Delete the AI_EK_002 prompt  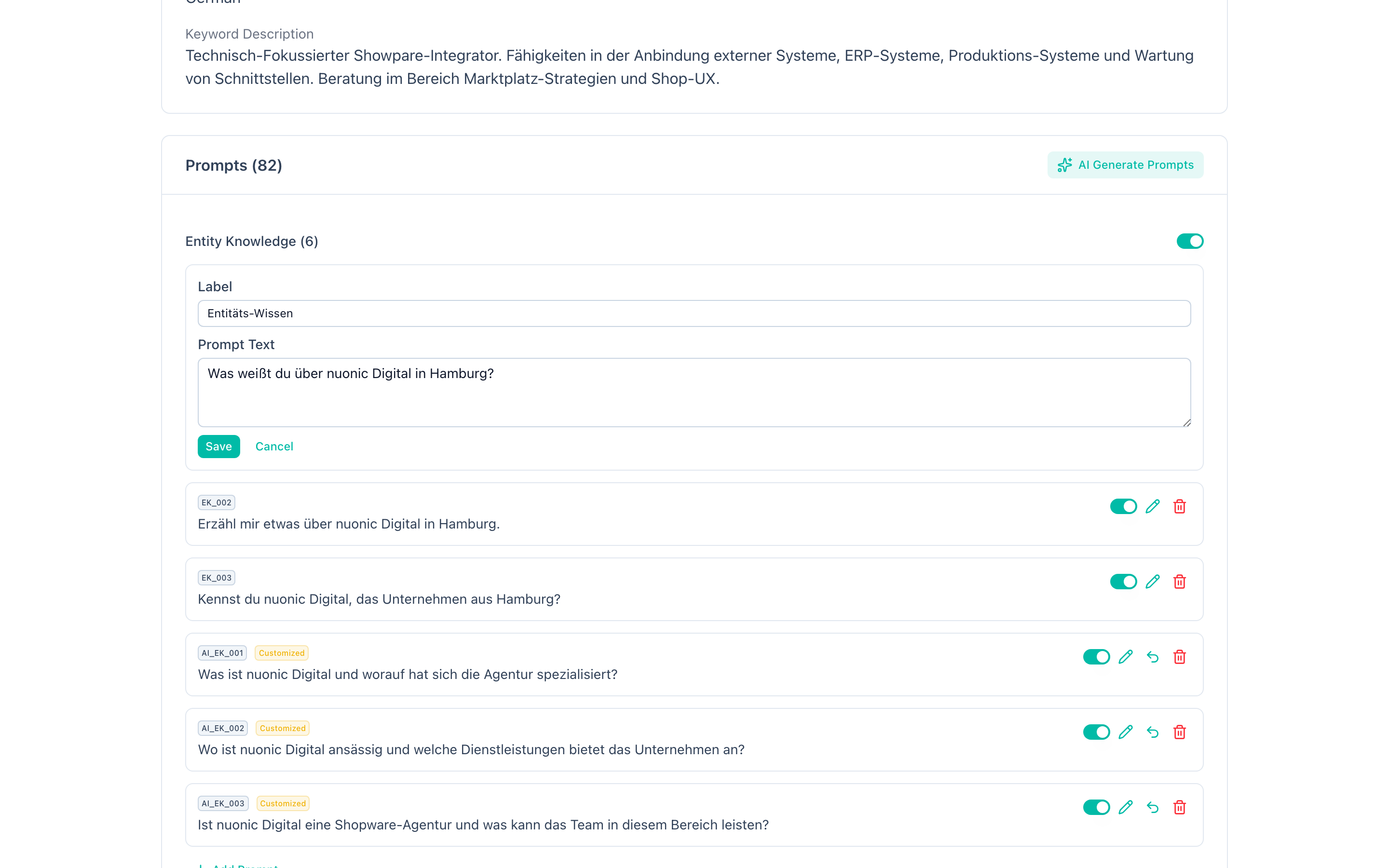pos(1180,732)
